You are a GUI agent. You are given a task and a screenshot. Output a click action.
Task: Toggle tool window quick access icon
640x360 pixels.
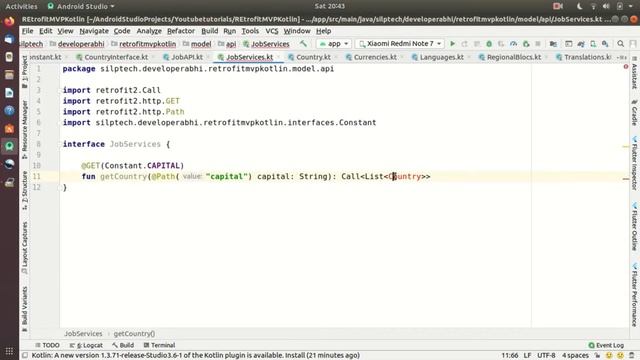25,355
